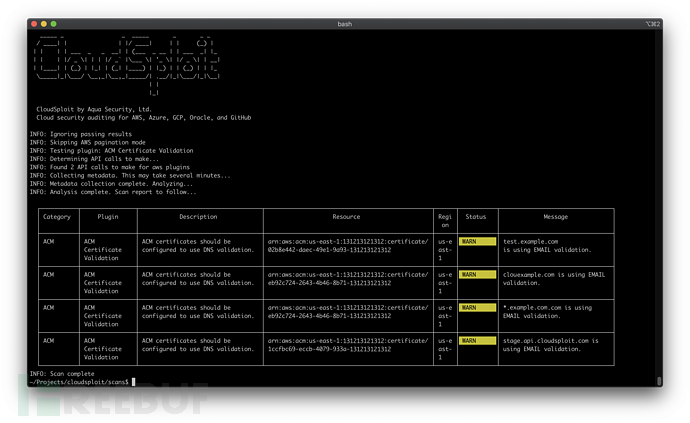Click resource ARN in the *.example.com.com row
This screenshot has height=423, width=690.
348,312
